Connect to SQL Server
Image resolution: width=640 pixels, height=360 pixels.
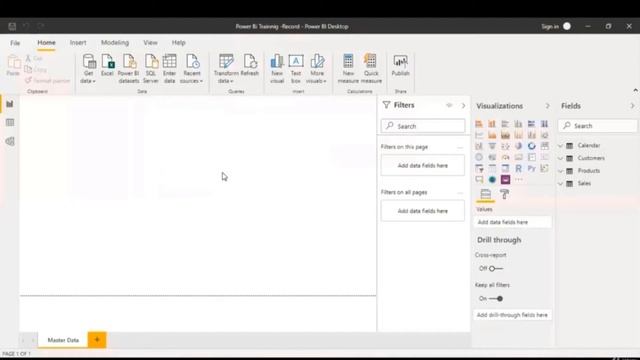[151, 69]
